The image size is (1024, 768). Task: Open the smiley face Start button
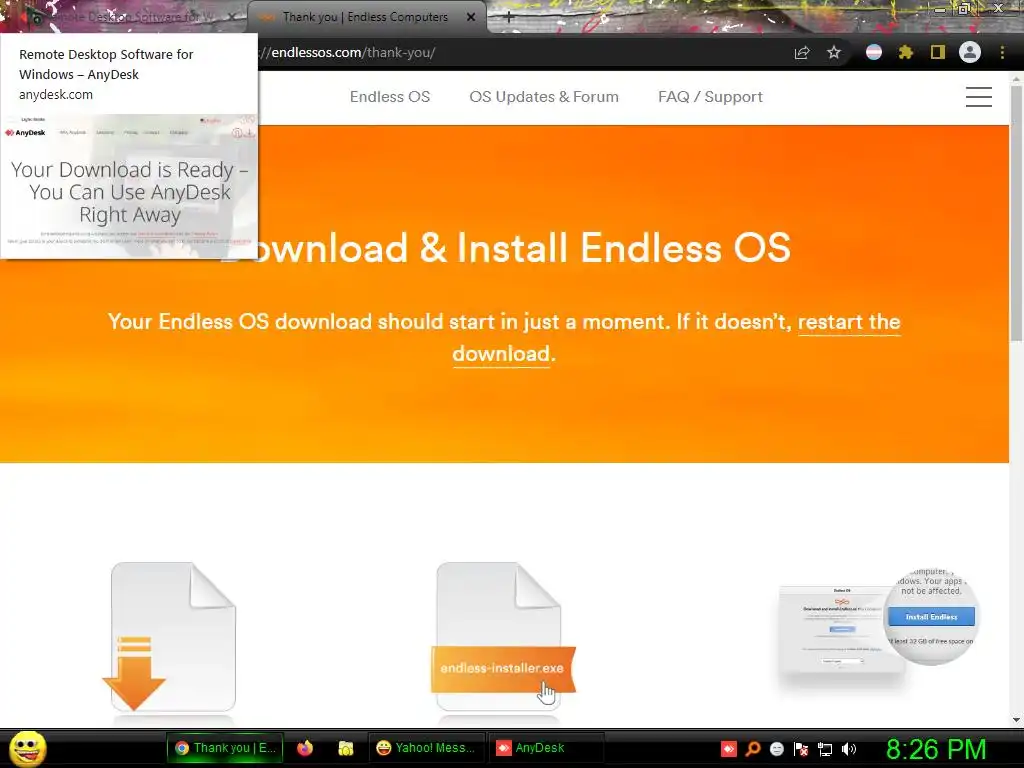(x=27, y=748)
